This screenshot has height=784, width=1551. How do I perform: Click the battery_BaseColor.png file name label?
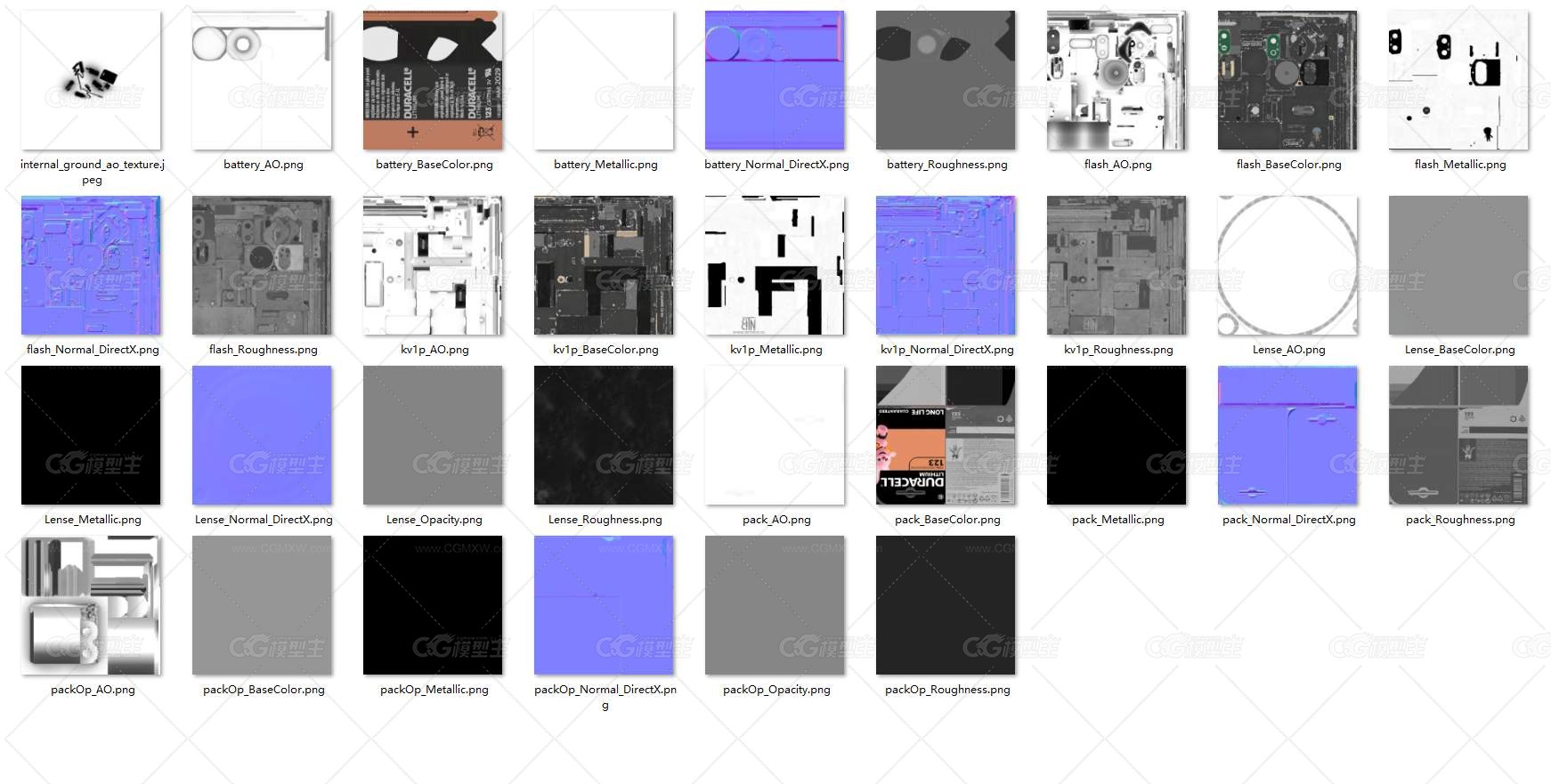(434, 165)
